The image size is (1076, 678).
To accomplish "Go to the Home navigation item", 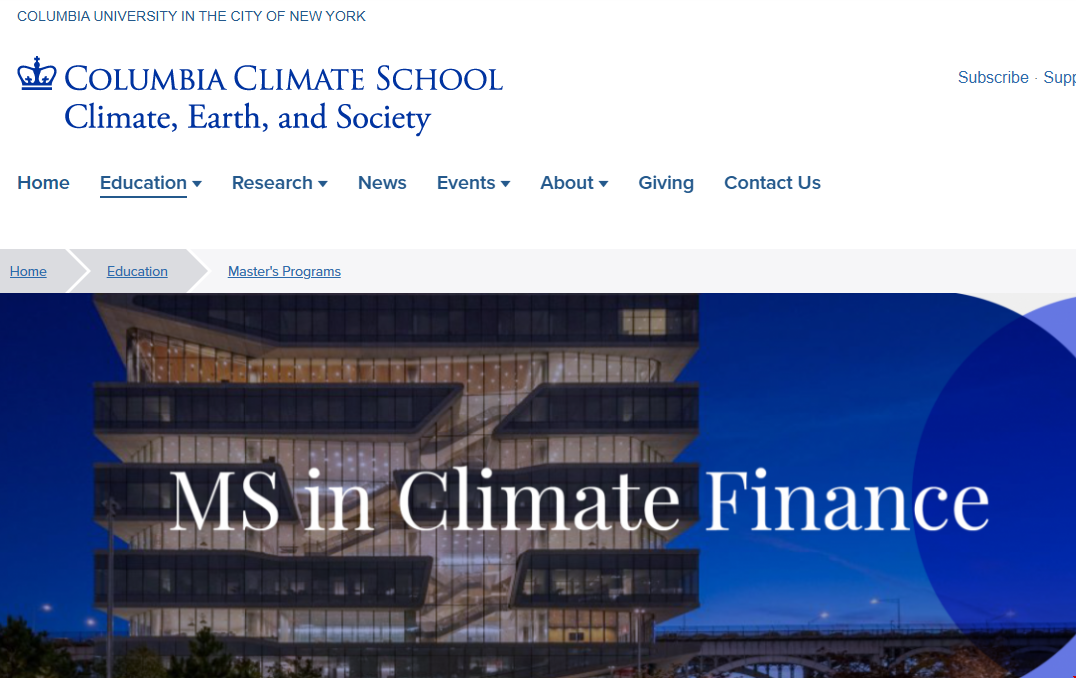I will [43, 183].
